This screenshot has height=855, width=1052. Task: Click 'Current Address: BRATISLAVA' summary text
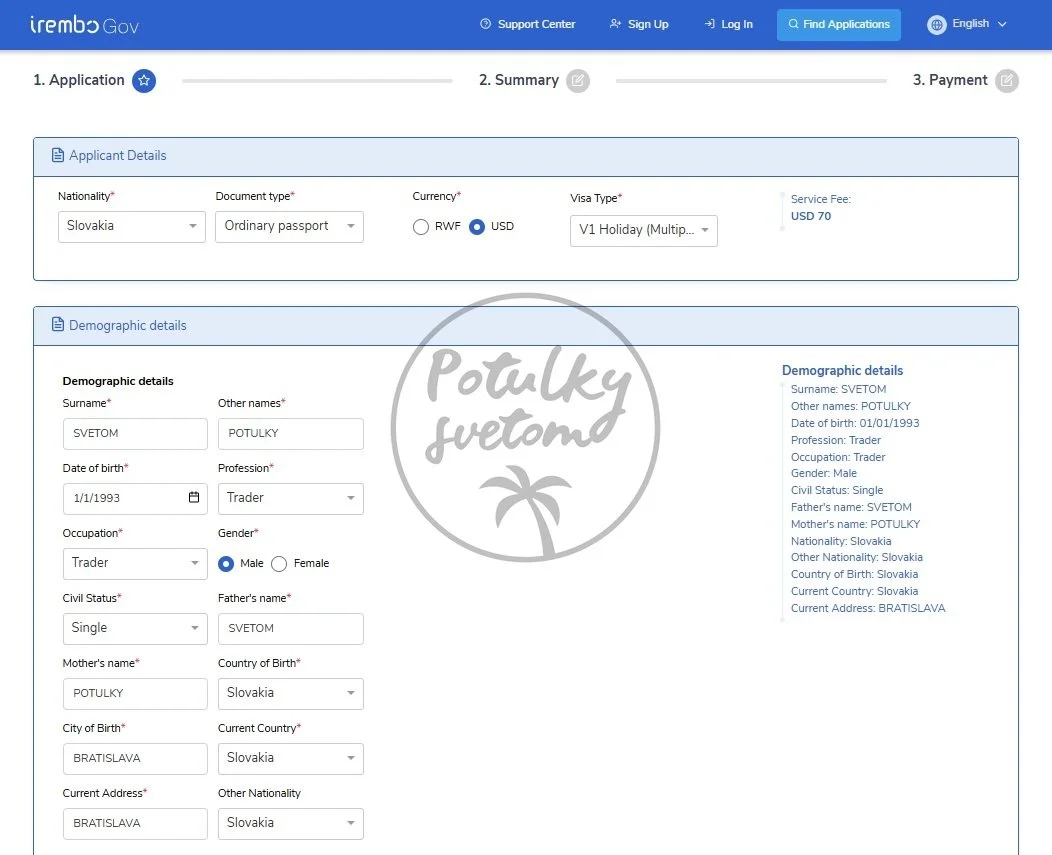coord(867,608)
